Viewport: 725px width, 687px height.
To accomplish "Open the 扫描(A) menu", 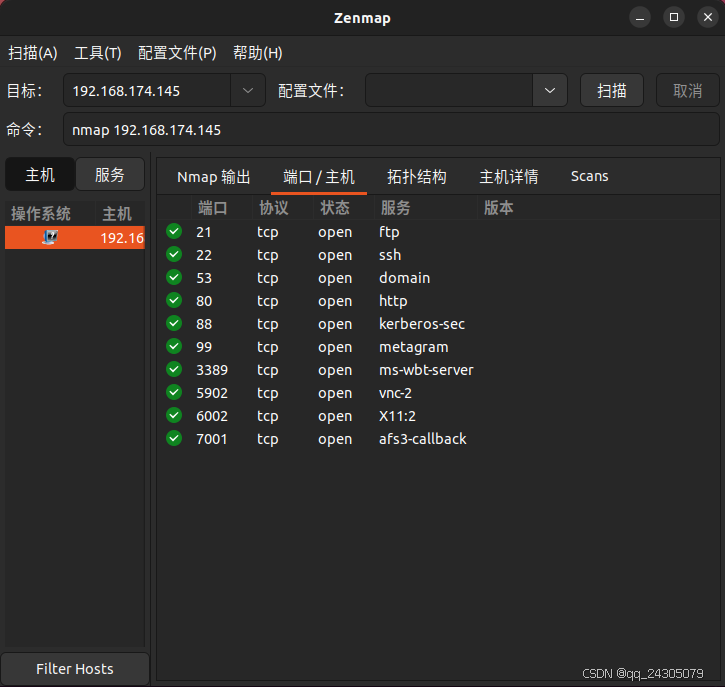I will [x=33, y=53].
